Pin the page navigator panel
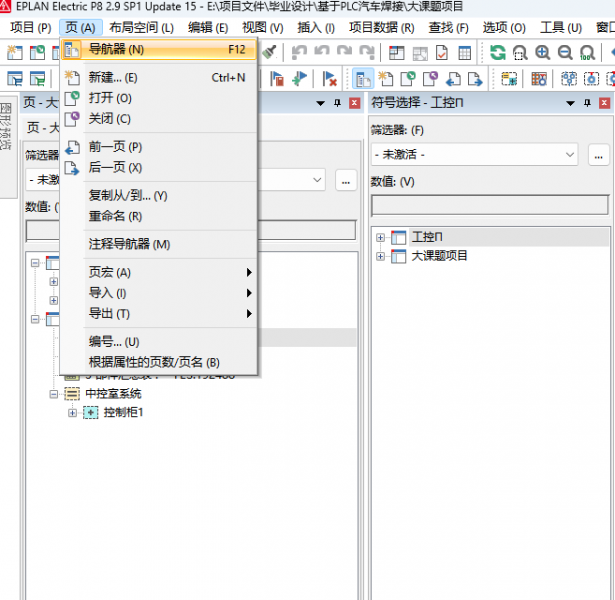 click(x=337, y=103)
